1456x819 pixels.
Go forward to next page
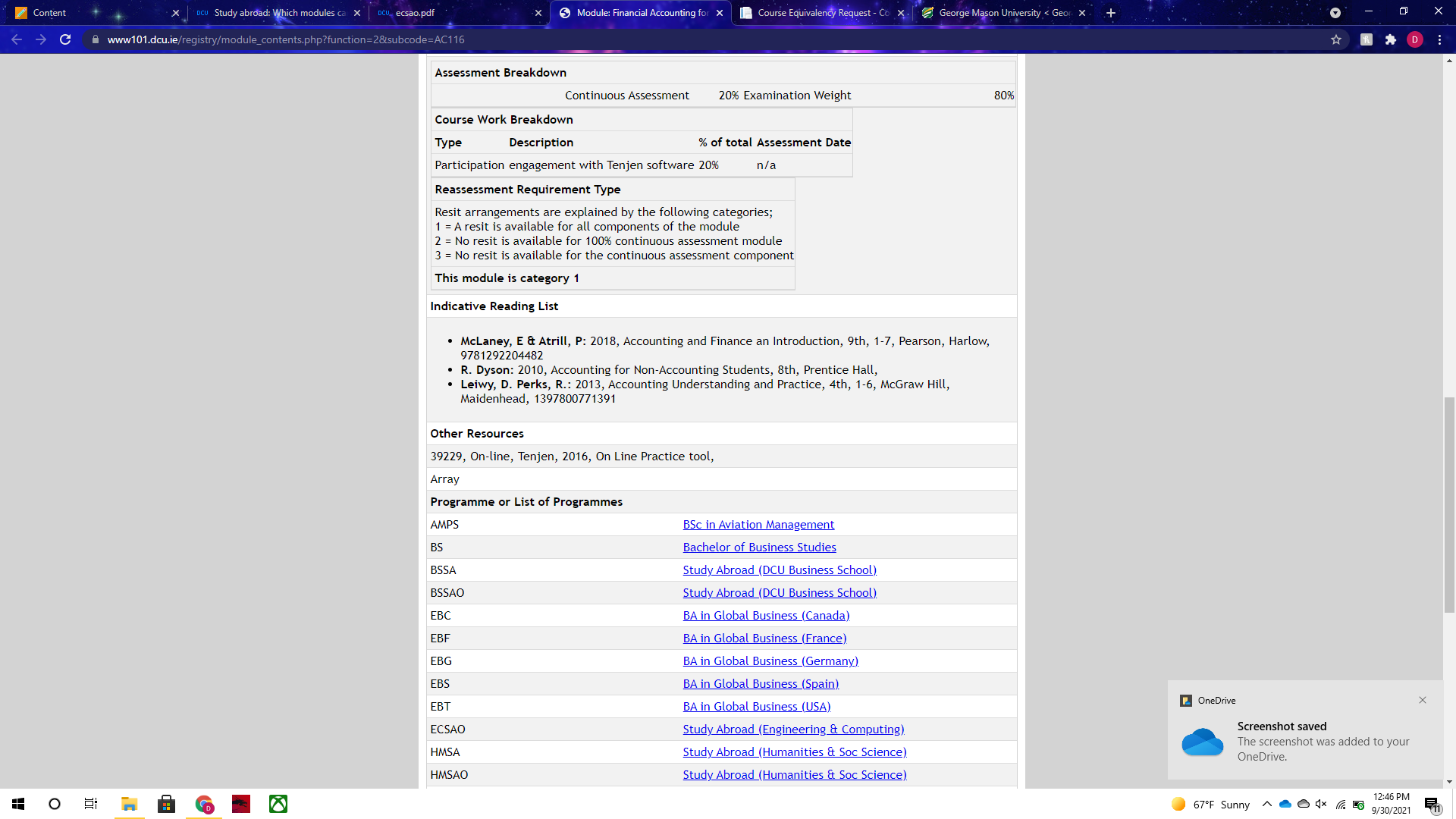coord(41,39)
